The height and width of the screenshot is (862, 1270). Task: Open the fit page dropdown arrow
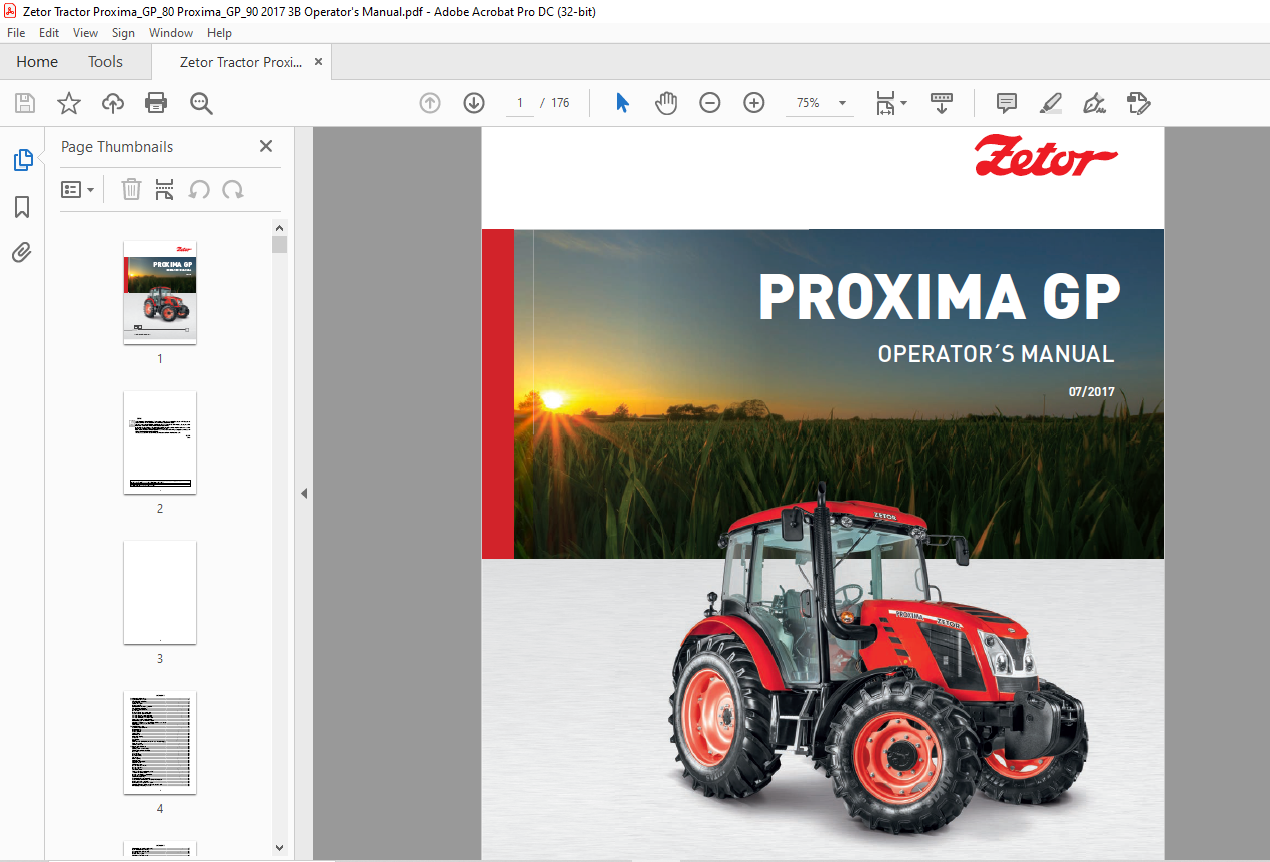(904, 103)
